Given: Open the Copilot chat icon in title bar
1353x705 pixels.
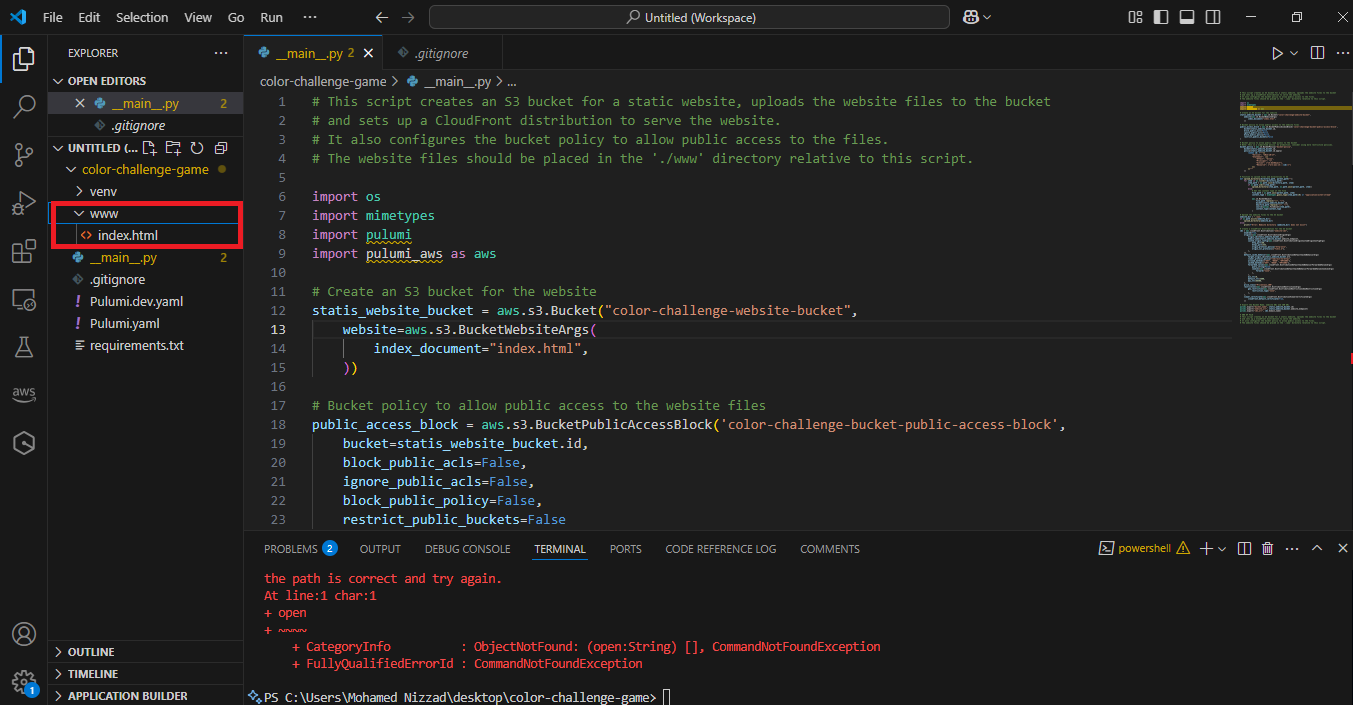Looking at the screenshot, I should (x=970, y=17).
